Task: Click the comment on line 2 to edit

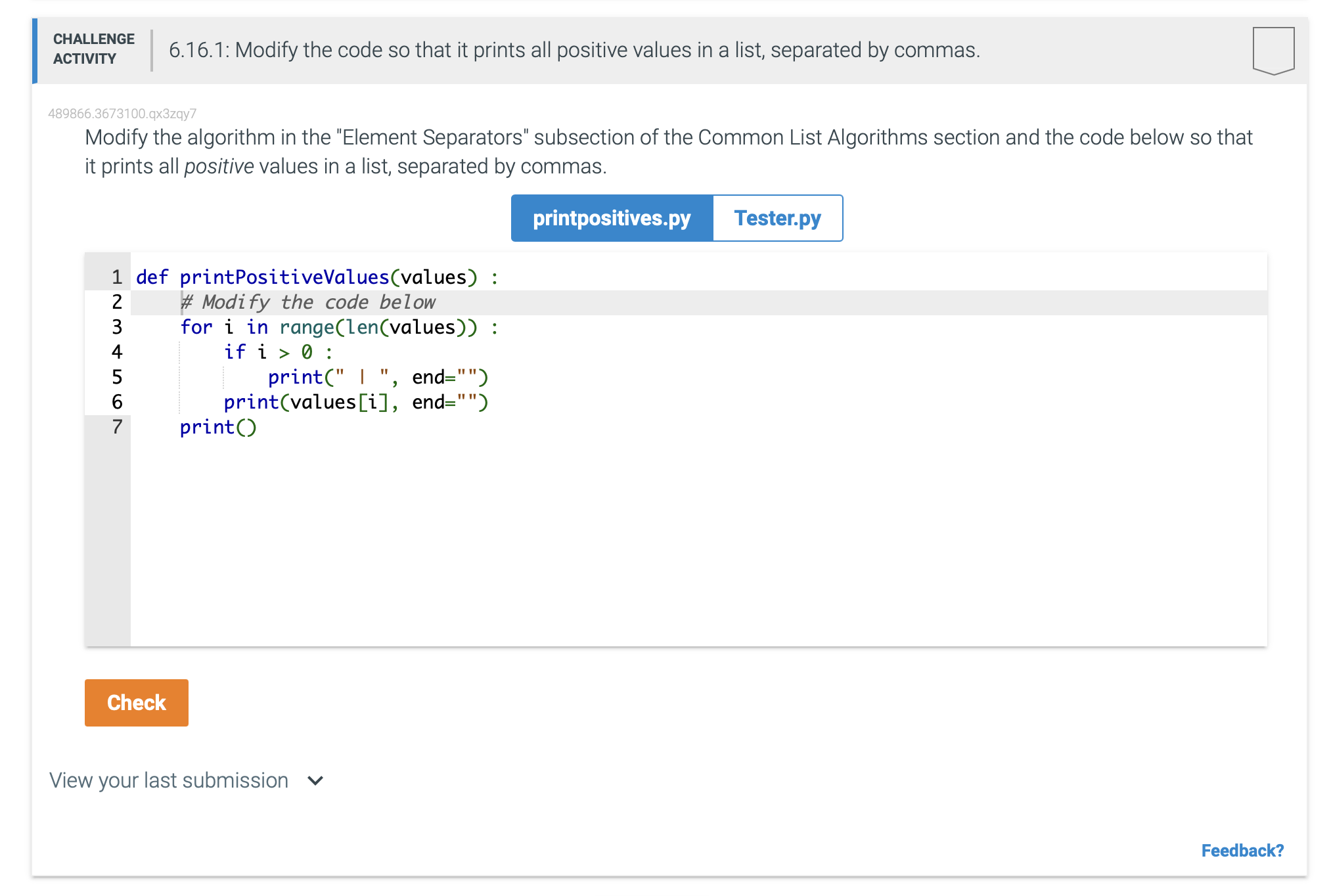Action: (307, 302)
